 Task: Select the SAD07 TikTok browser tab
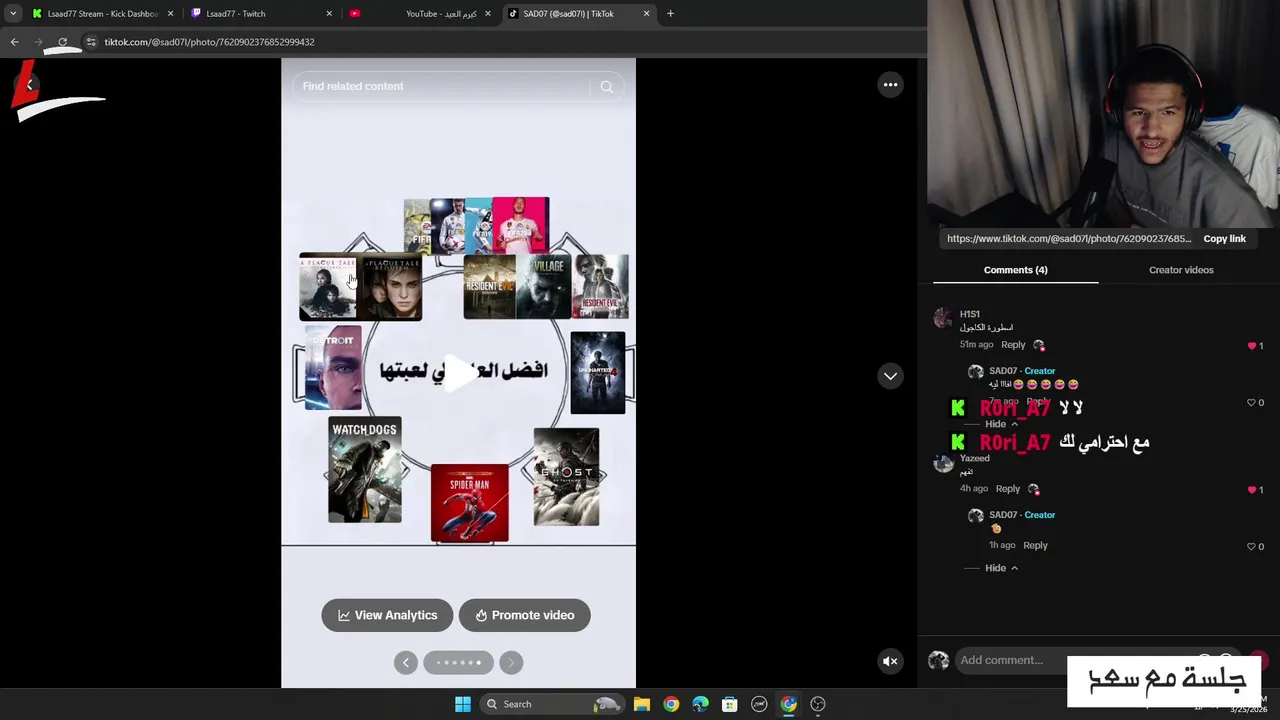coord(578,14)
